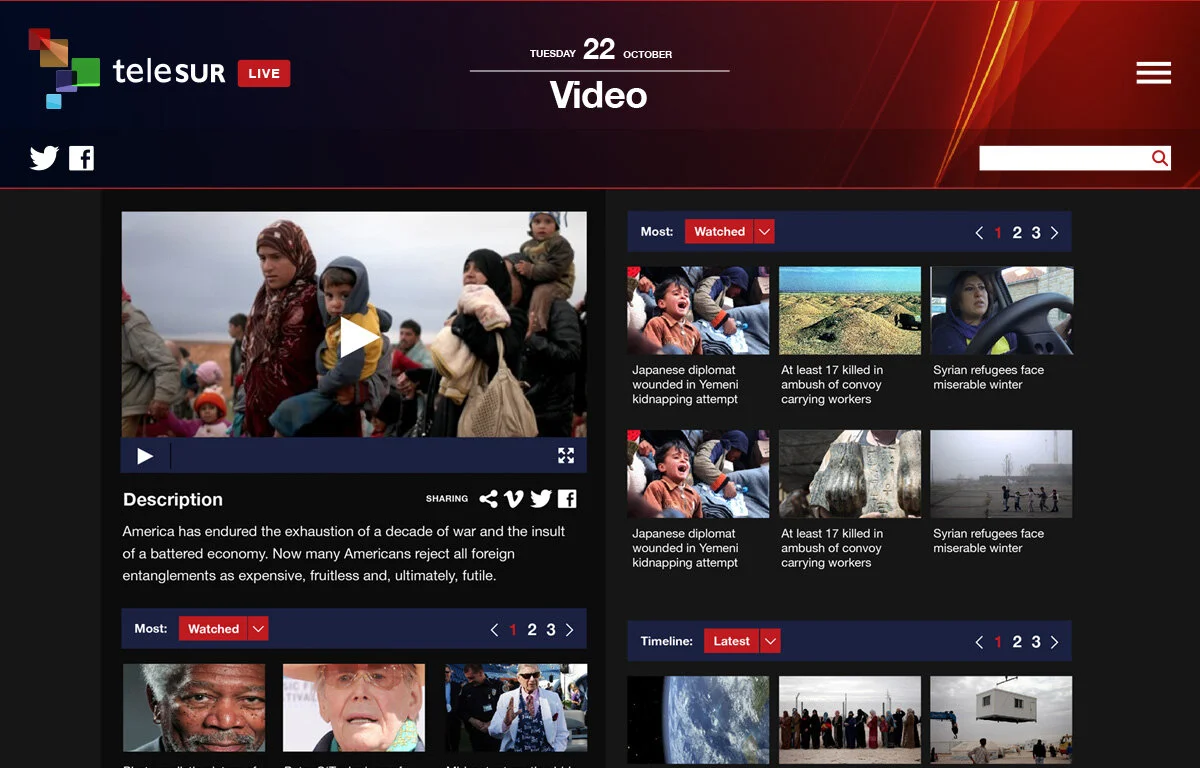Screen dimensions: 1200x768
Task: Select page 2 in right Most panel
Action: click(x=1017, y=233)
